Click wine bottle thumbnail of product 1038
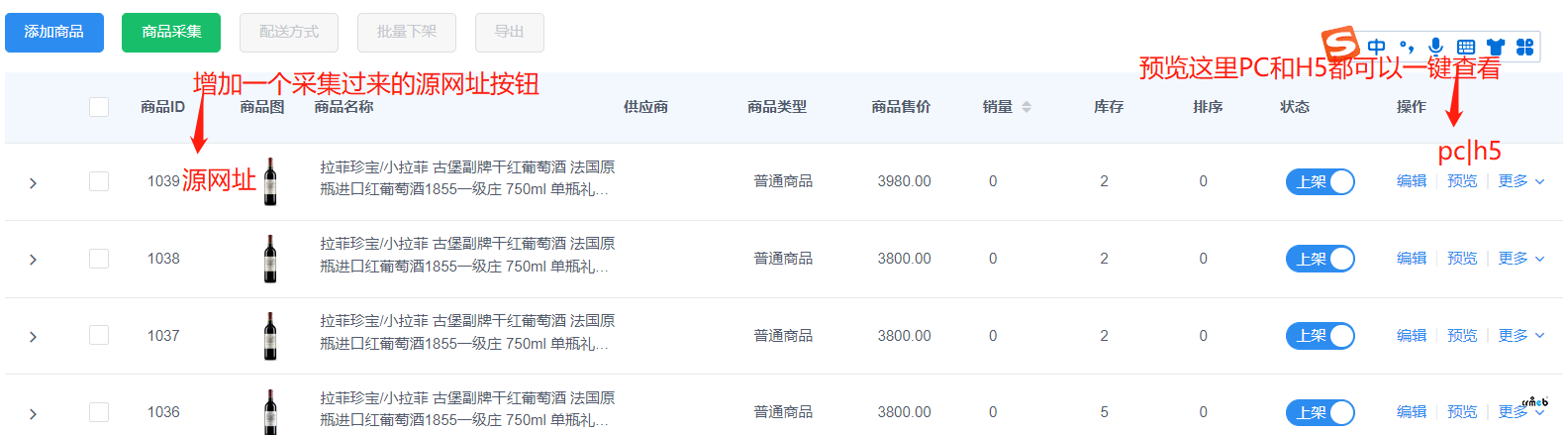The width and height of the screenshot is (1568, 435). pyautogui.click(x=270, y=259)
